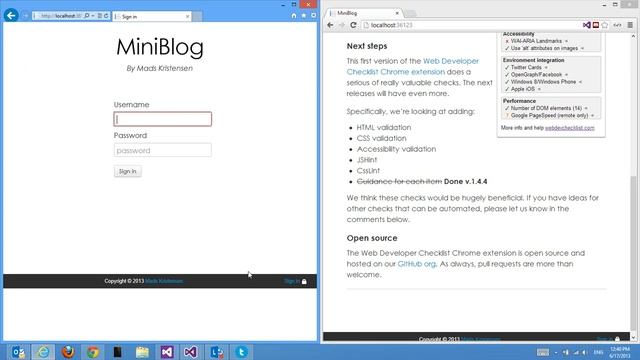Click the clock in the system tray
Screen dimensions: 640x360
(x=620, y=352)
